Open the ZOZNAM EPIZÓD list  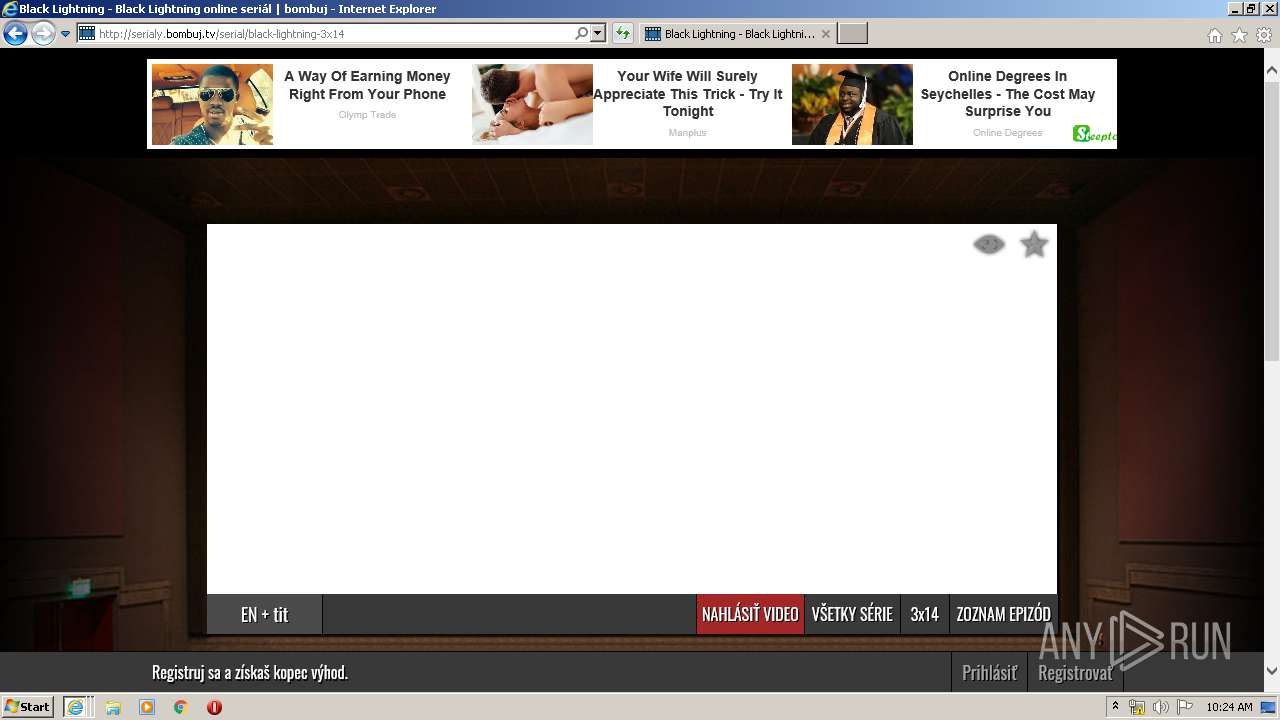[x=1003, y=614]
